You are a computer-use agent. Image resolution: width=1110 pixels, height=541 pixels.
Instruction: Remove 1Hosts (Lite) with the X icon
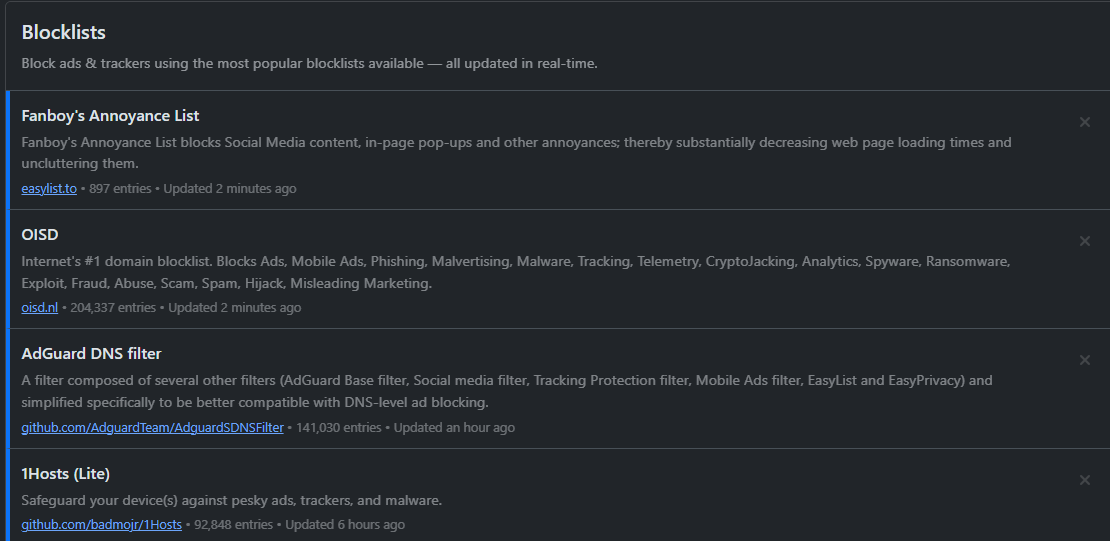(x=1085, y=480)
